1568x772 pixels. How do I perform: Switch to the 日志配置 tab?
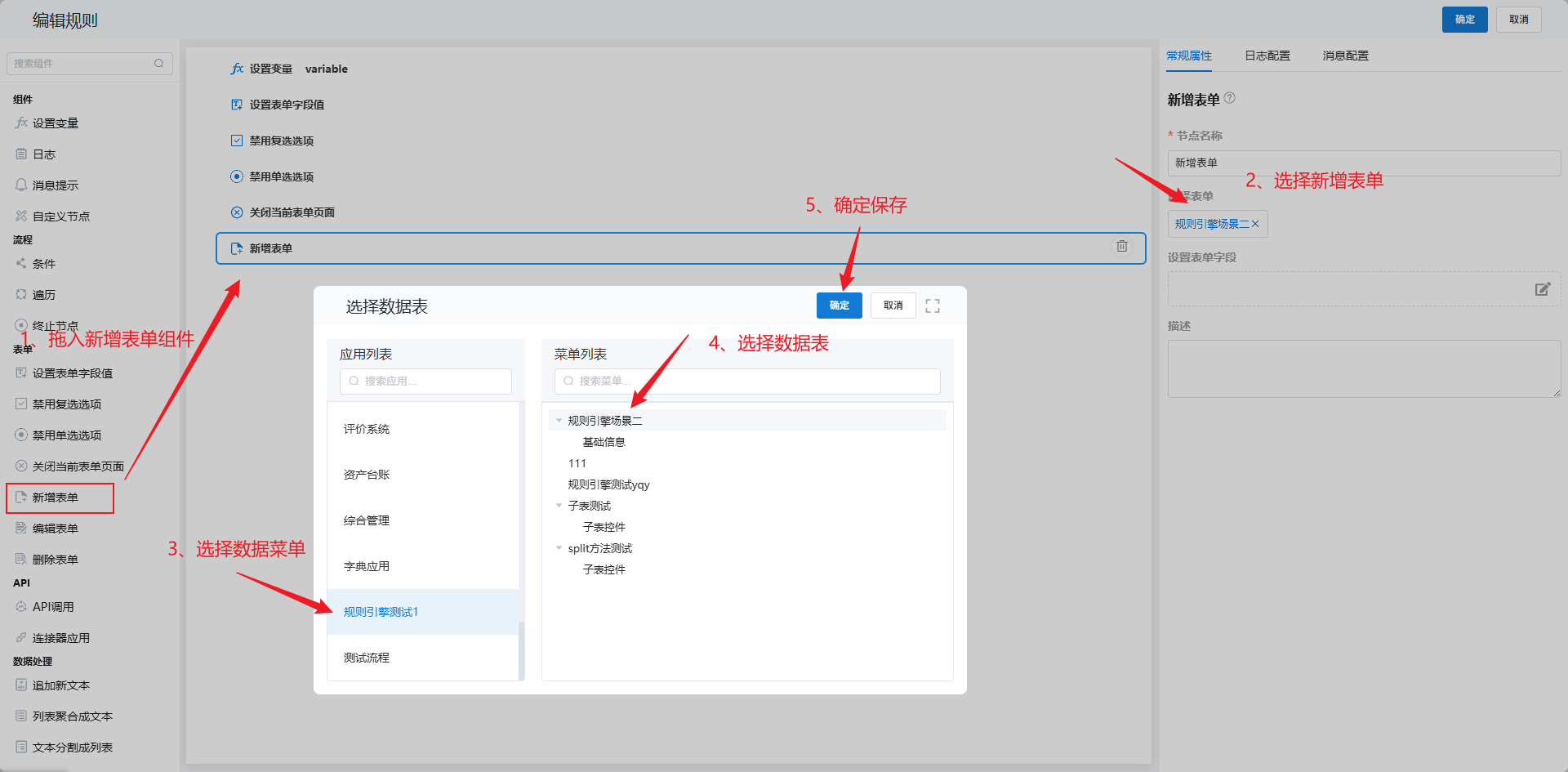coord(1267,56)
